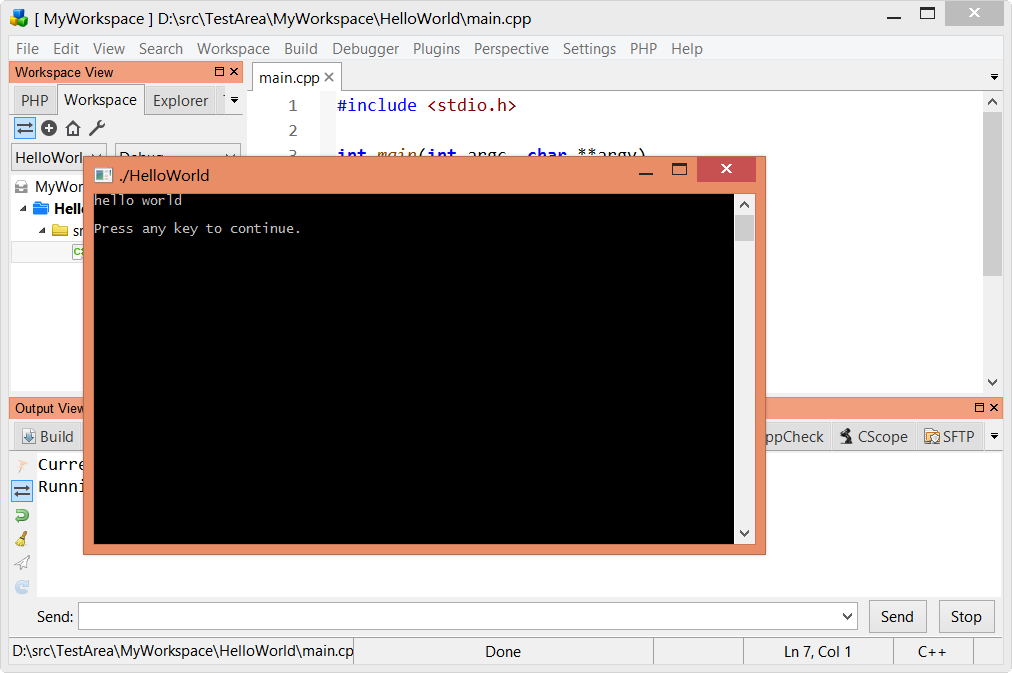Switch to the Workspace tab

coord(101,100)
